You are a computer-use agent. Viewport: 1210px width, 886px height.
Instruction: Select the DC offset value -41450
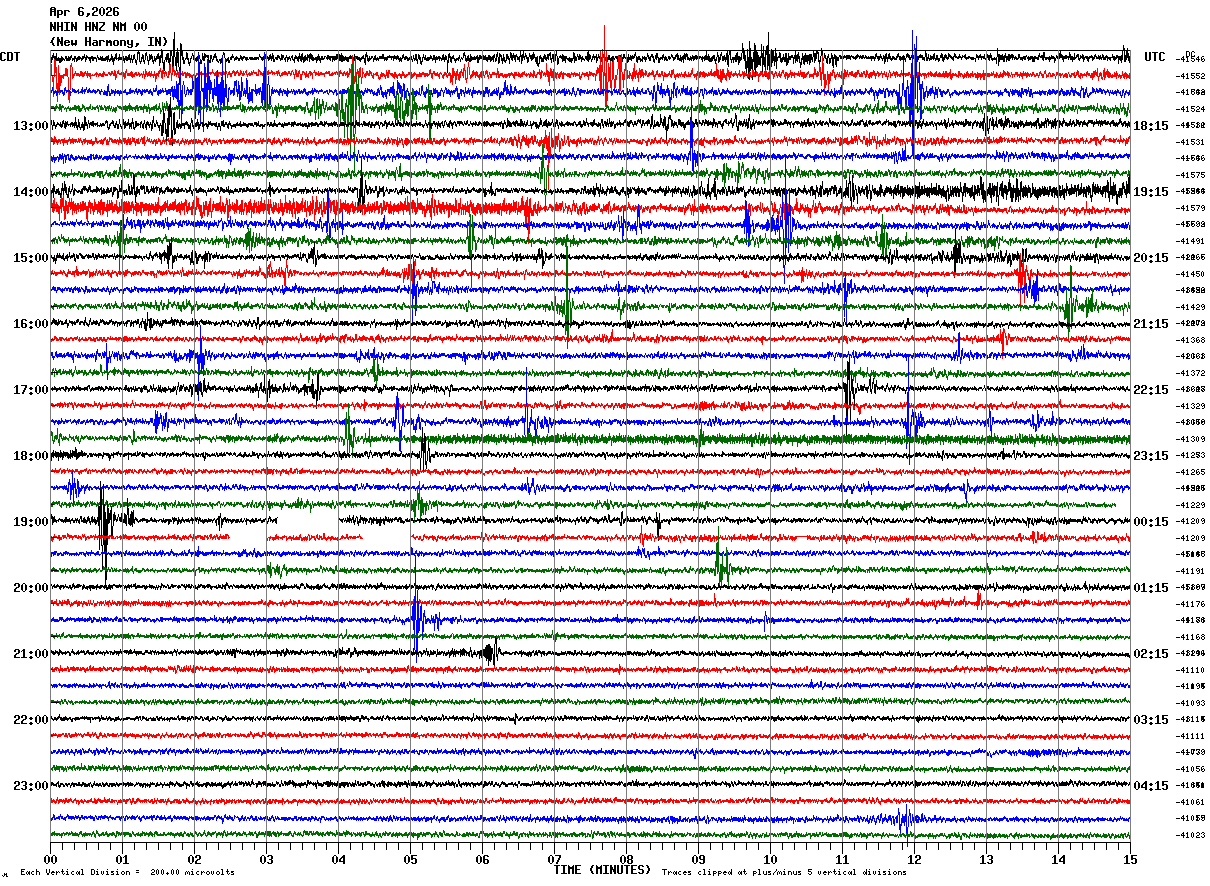pos(1190,274)
